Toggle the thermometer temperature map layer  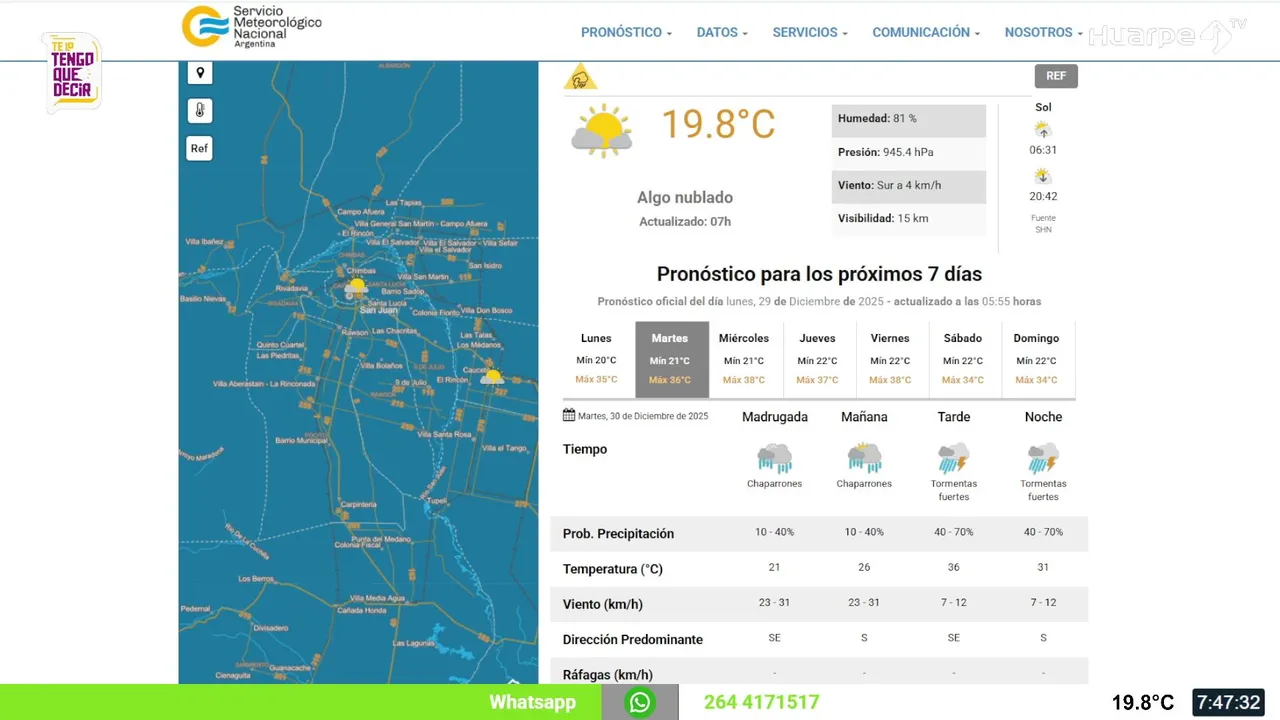(200, 111)
